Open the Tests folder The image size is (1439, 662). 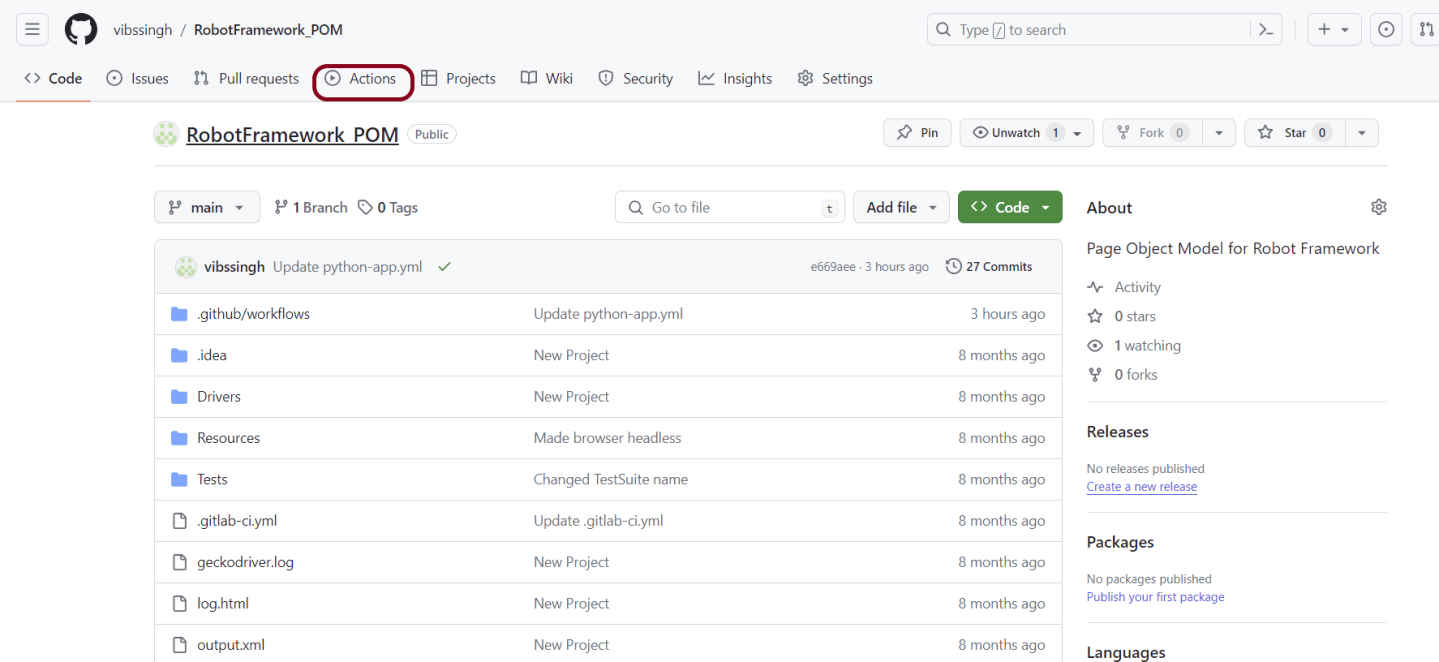212,479
